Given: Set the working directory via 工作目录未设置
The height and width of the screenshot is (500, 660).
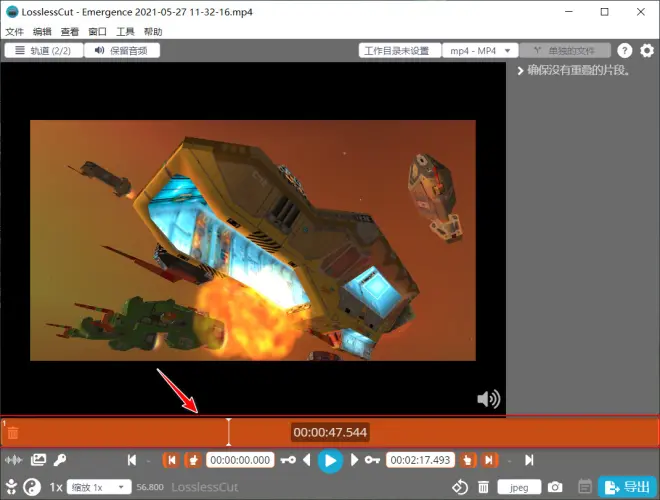Looking at the screenshot, I should click(x=399, y=51).
